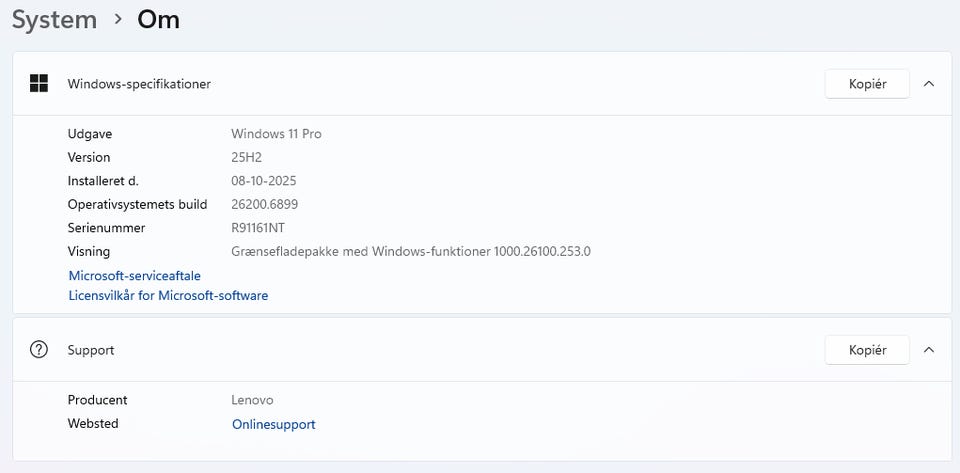Collapse the Support section chevron
Screen dimensions: 960x473
tap(929, 350)
